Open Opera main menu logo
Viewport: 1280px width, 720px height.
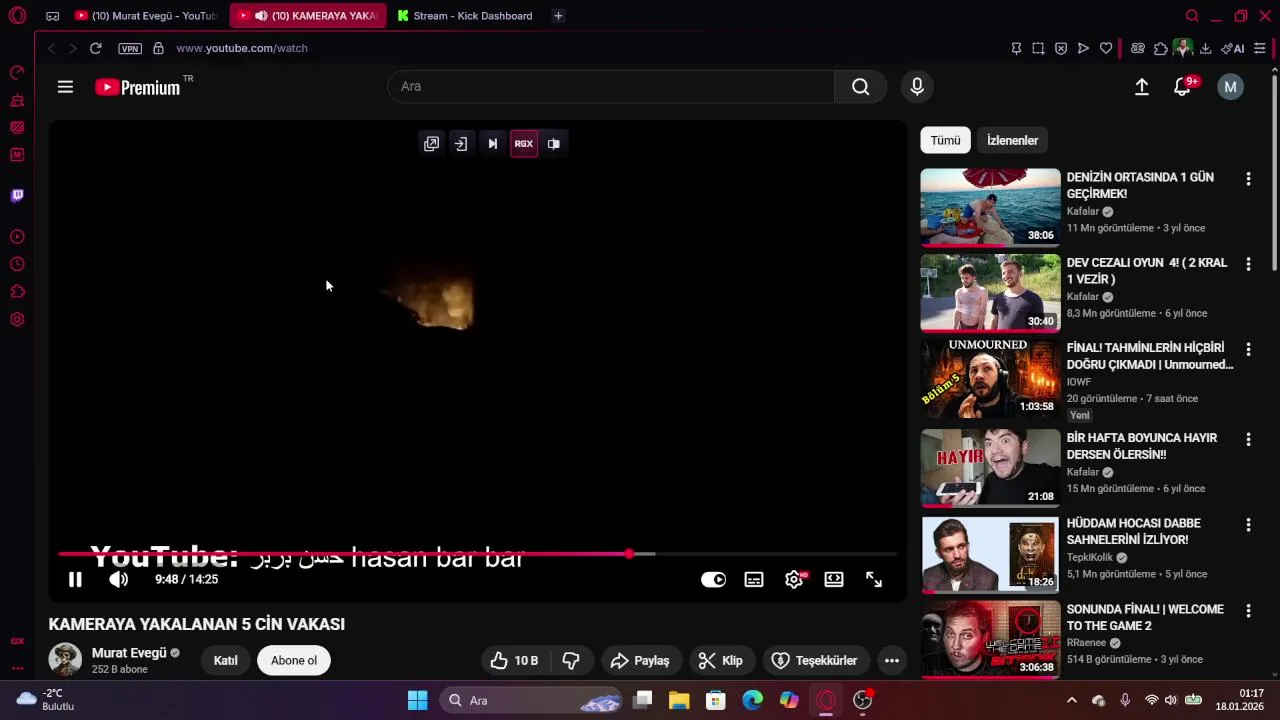[17, 16]
